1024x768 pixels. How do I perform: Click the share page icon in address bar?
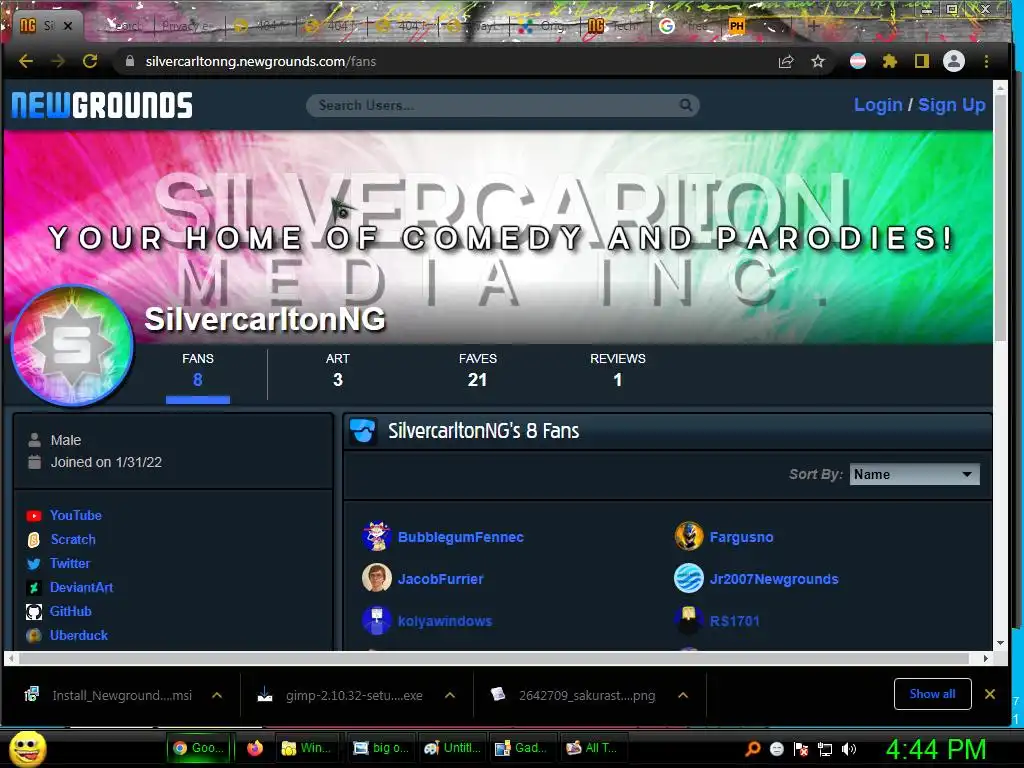click(786, 61)
